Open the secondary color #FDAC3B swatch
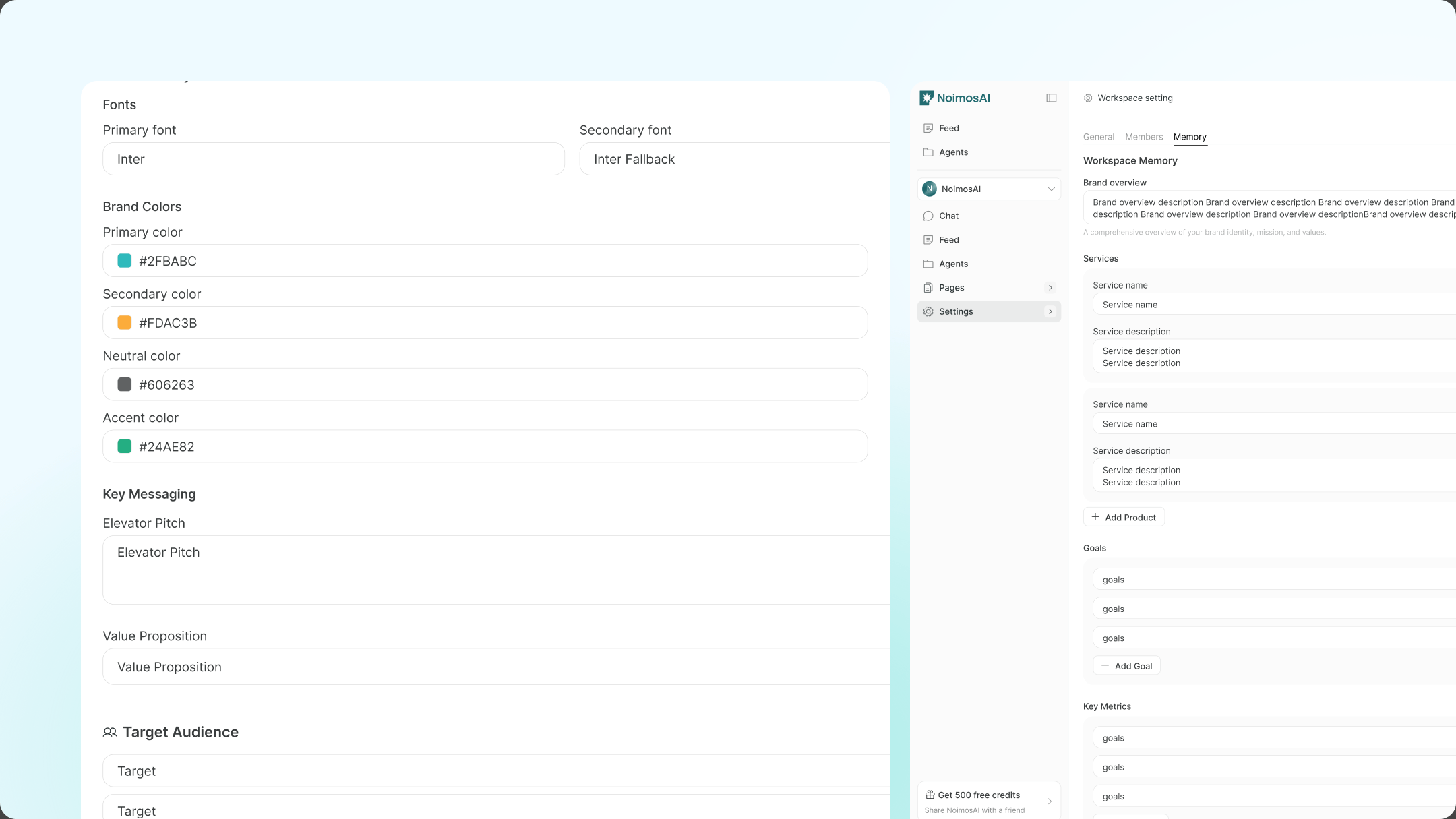The height and width of the screenshot is (819, 1456). click(125, 323)
